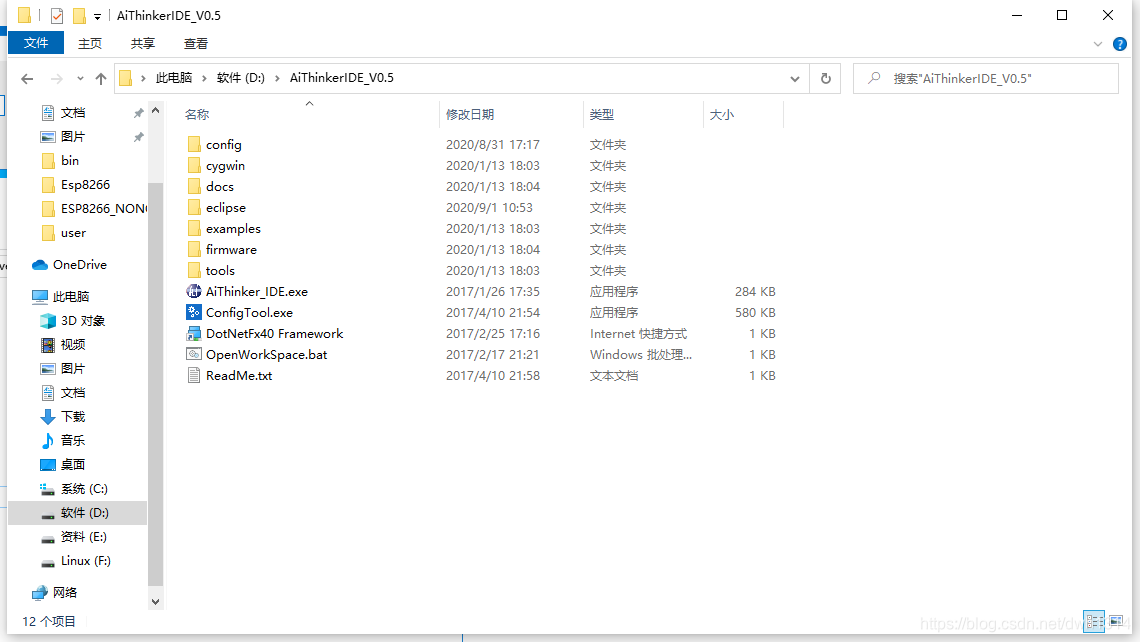The width and height of the screenshot is (1140, 642).
Task: Open the 主页 home ribbon tab
Action: coord(90,44)
